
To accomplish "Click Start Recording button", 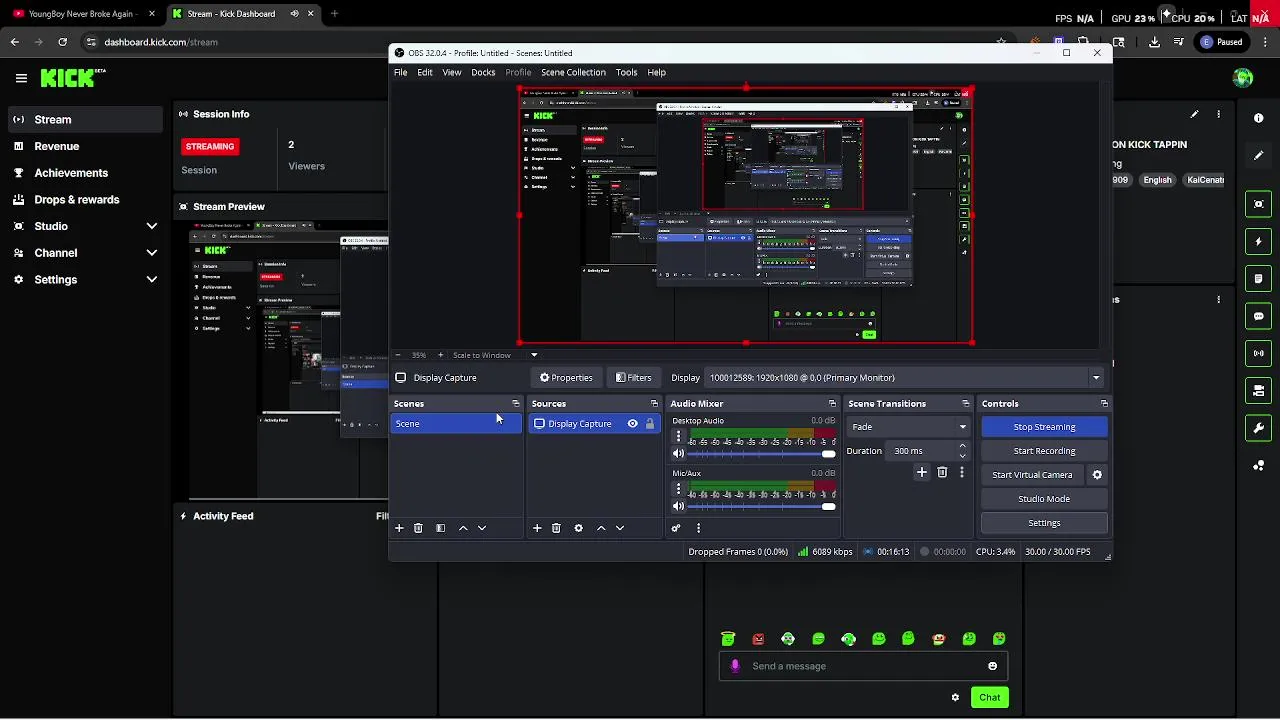I will coord(1044,451).
